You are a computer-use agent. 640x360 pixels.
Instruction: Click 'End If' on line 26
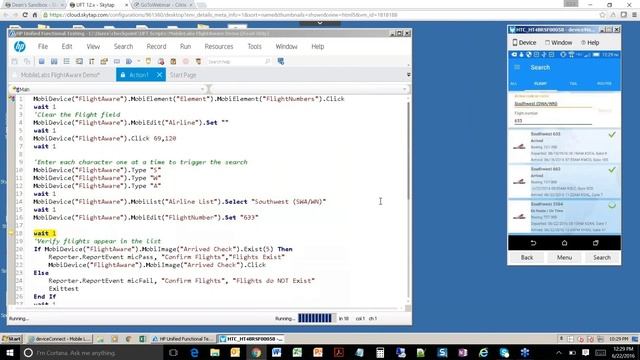pos(45,296)
